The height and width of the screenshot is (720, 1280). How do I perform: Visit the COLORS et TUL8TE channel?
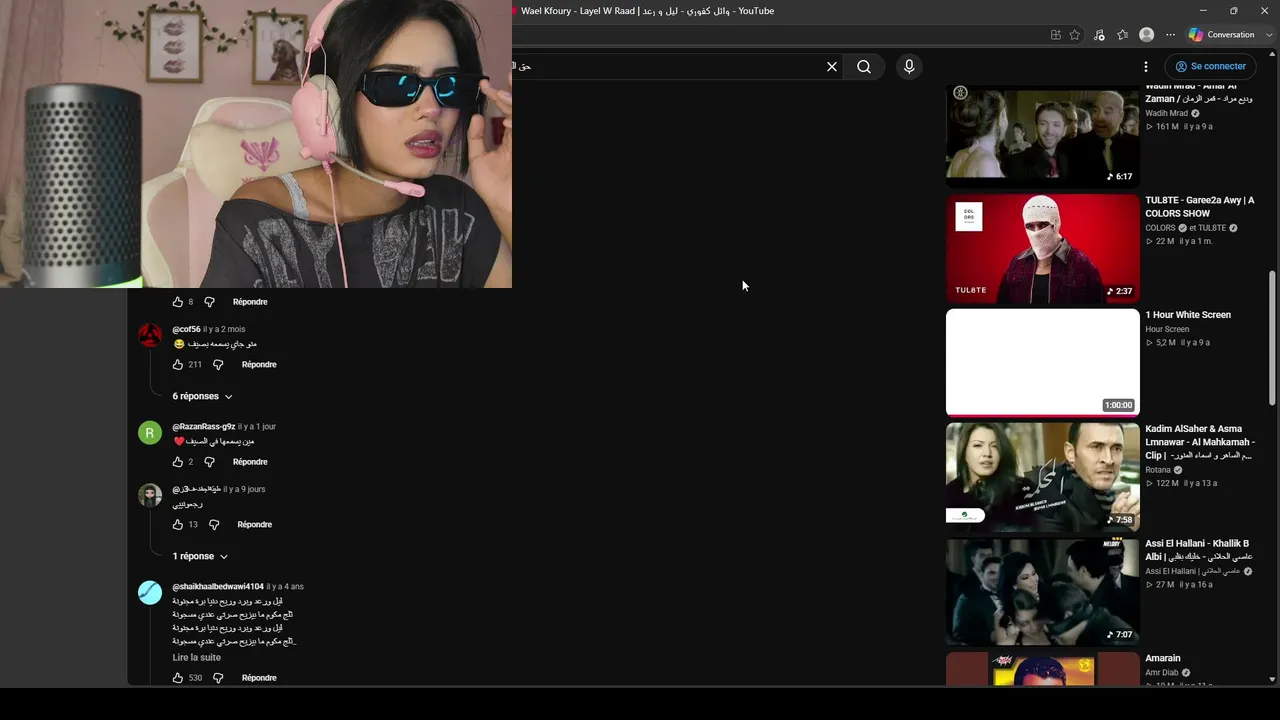(1186, 228)
